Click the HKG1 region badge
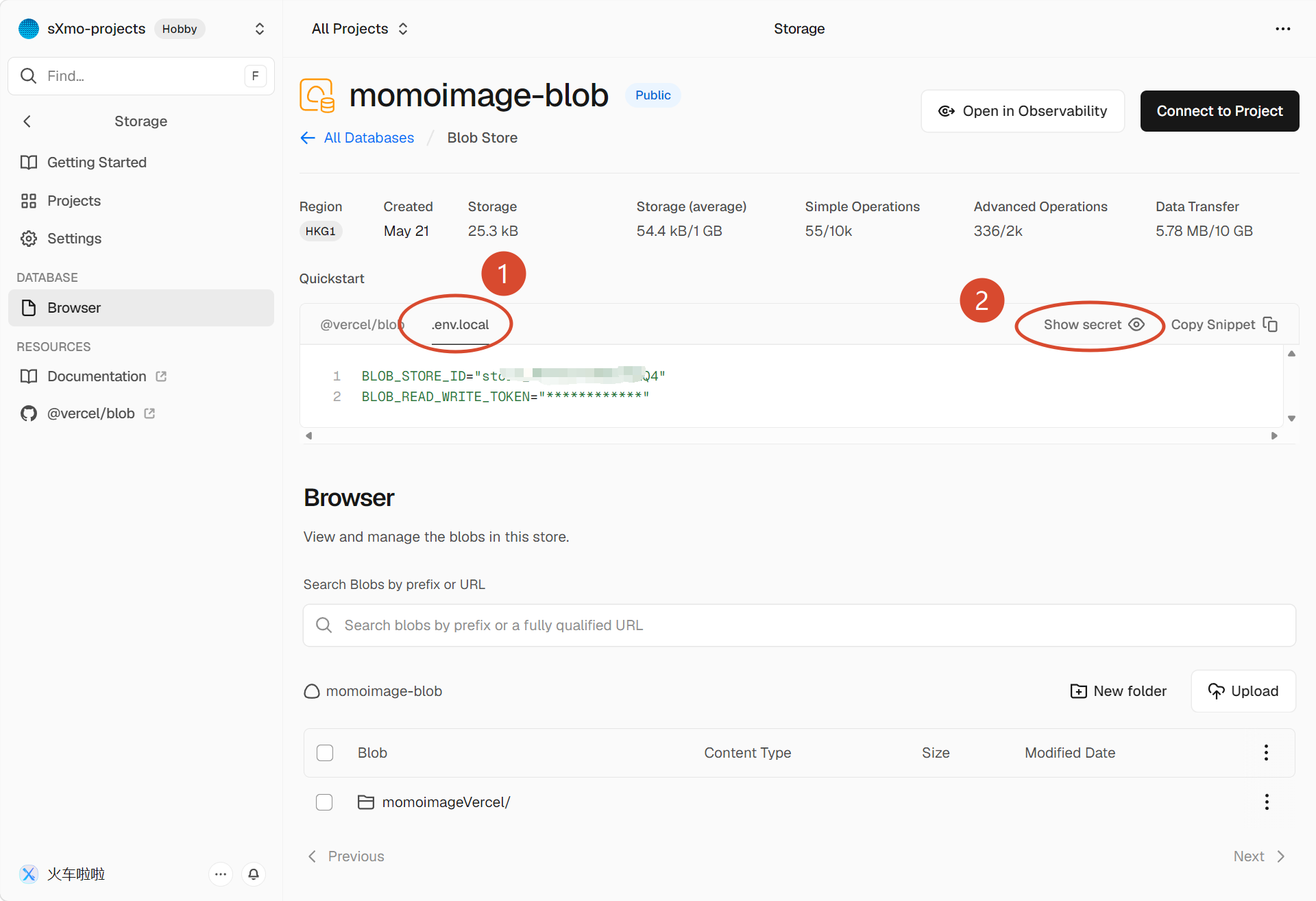Viewport: 1316px width, 901px height. coord(321,231)
